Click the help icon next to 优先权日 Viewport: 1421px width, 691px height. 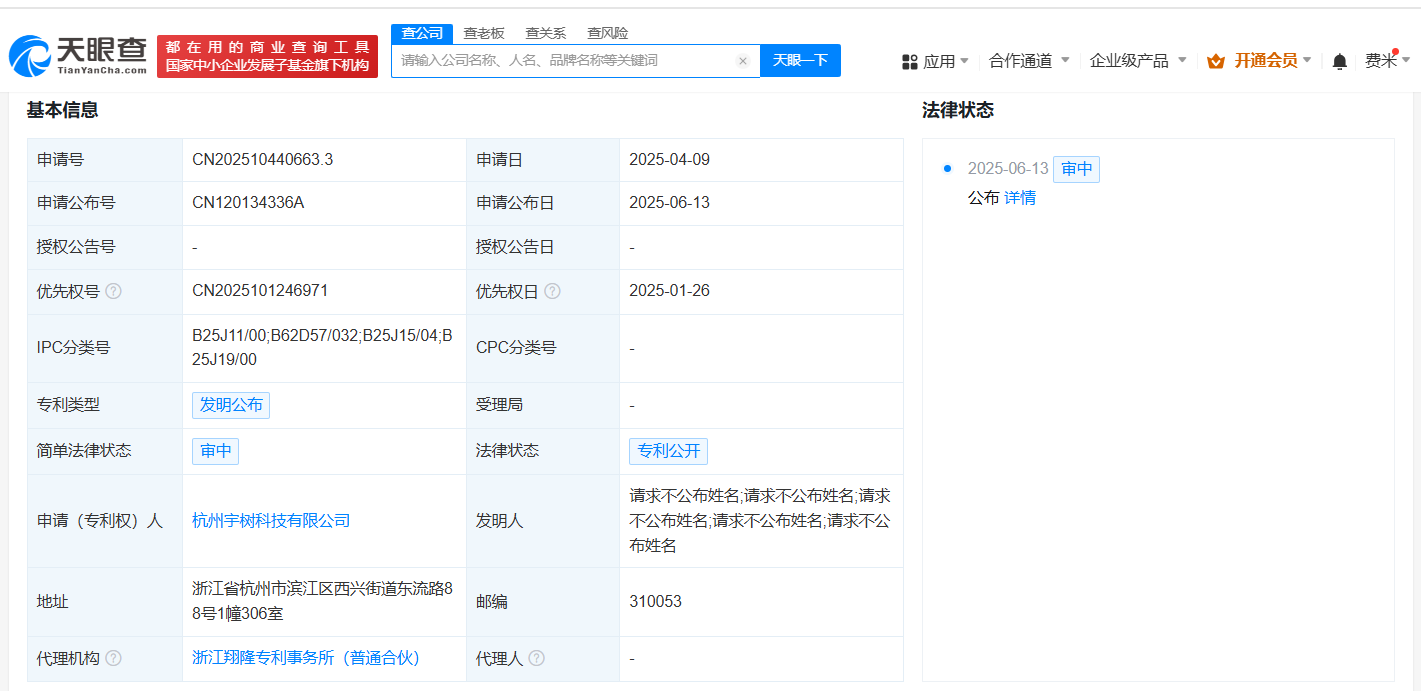552,292
